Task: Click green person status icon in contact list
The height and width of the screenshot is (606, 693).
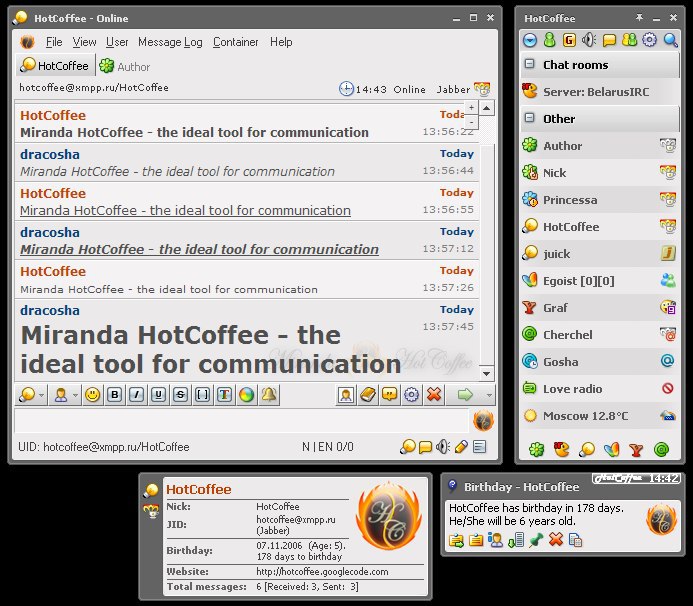Action: point(549,40)
